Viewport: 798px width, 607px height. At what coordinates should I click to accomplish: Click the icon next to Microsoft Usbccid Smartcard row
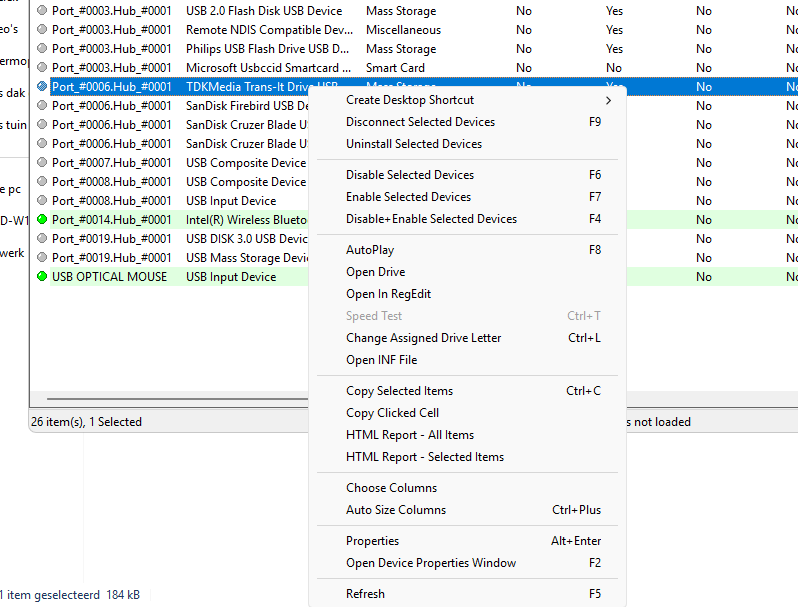pyautogui.click(x=42, y=67)
